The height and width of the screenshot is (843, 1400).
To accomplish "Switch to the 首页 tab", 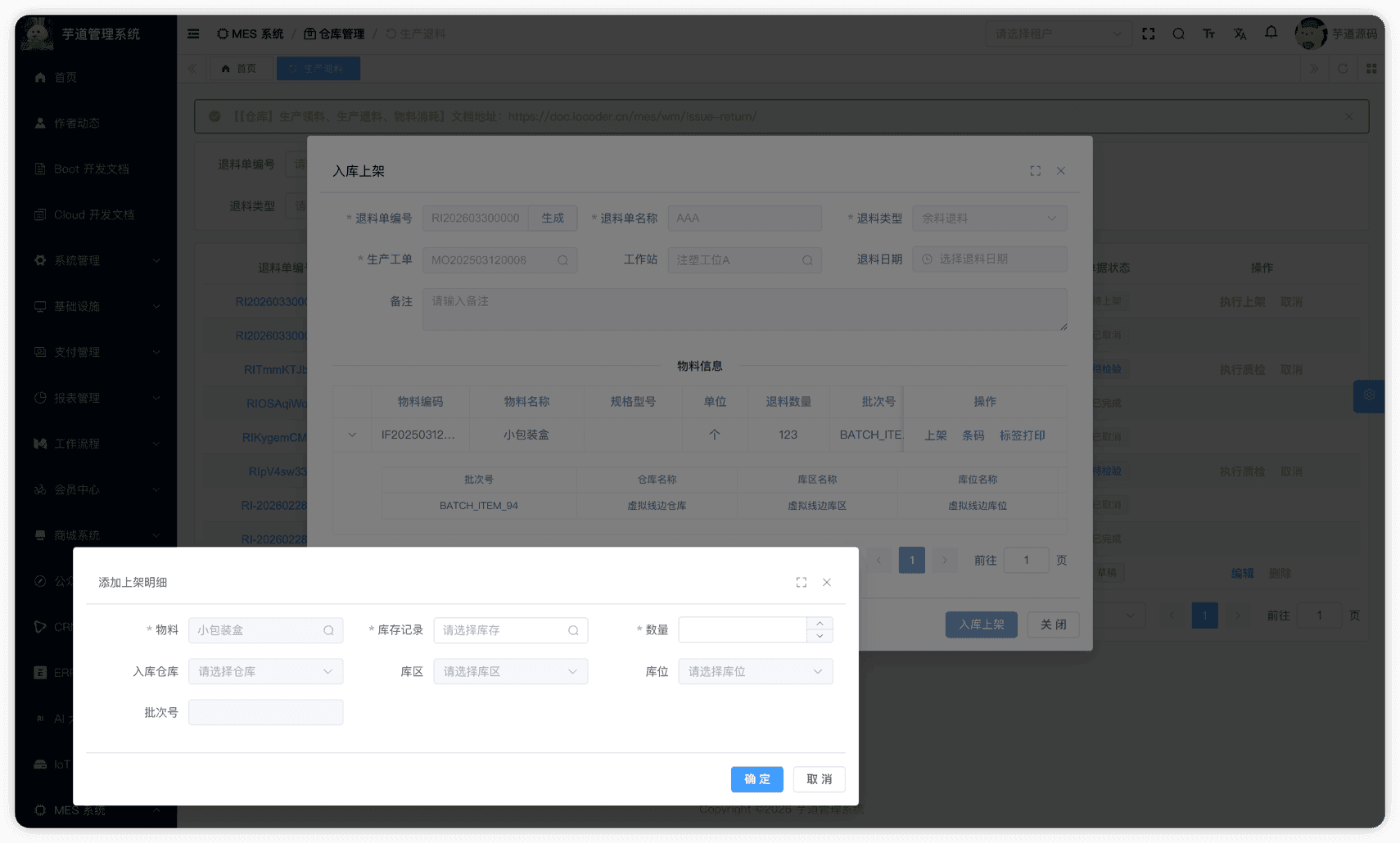I will click(x=241, y=68).
